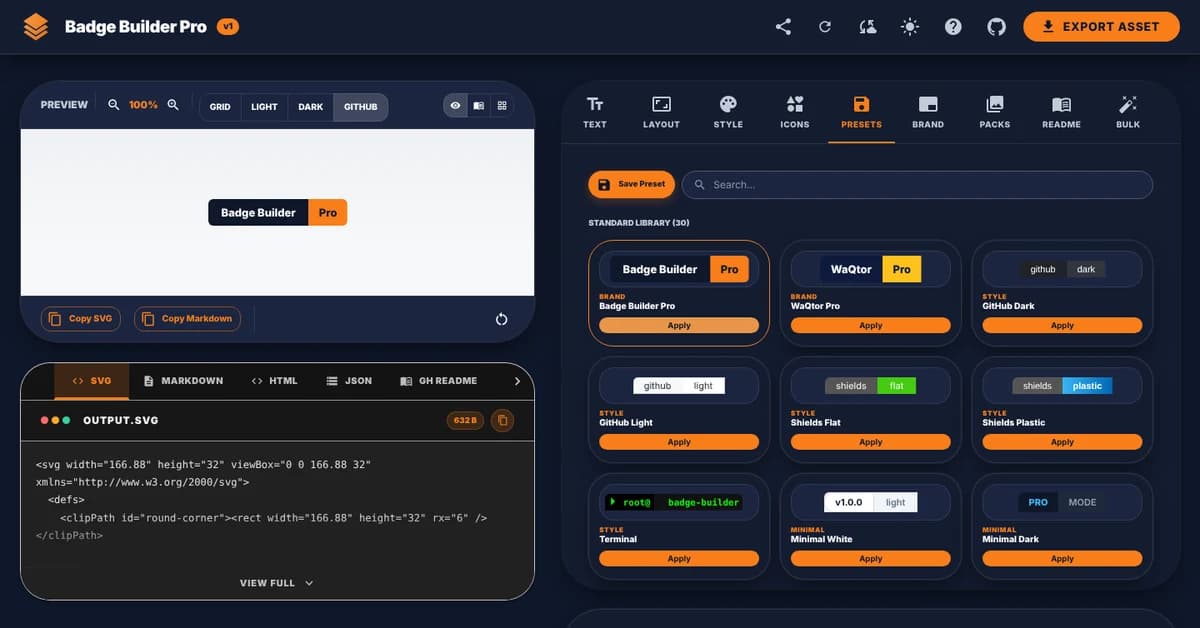Viewport: 1200px width, 628px height.
Task: Focus the preset Search field
Action: (917, 184)
